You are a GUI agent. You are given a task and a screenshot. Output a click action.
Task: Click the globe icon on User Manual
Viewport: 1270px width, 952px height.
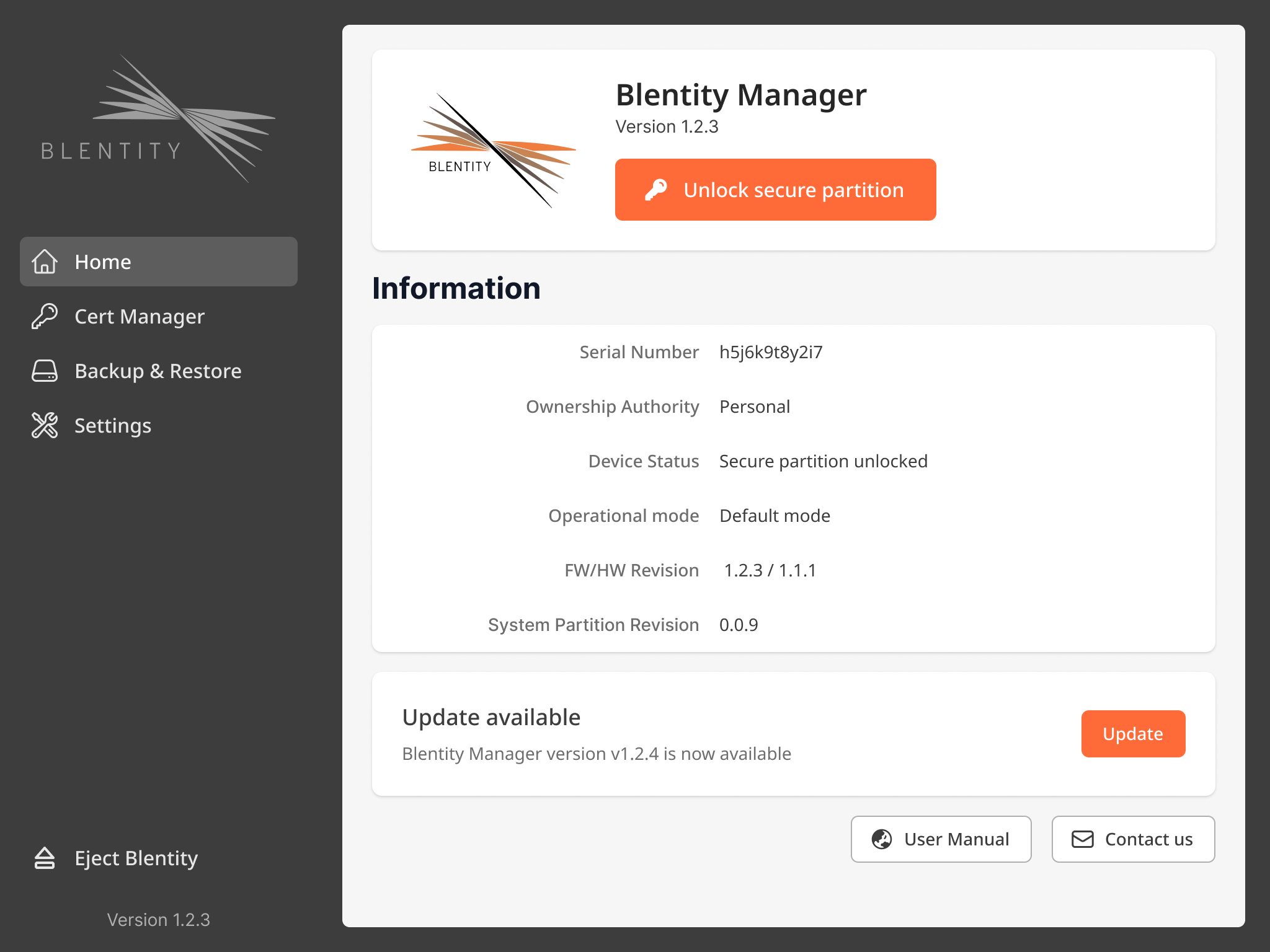882,839
